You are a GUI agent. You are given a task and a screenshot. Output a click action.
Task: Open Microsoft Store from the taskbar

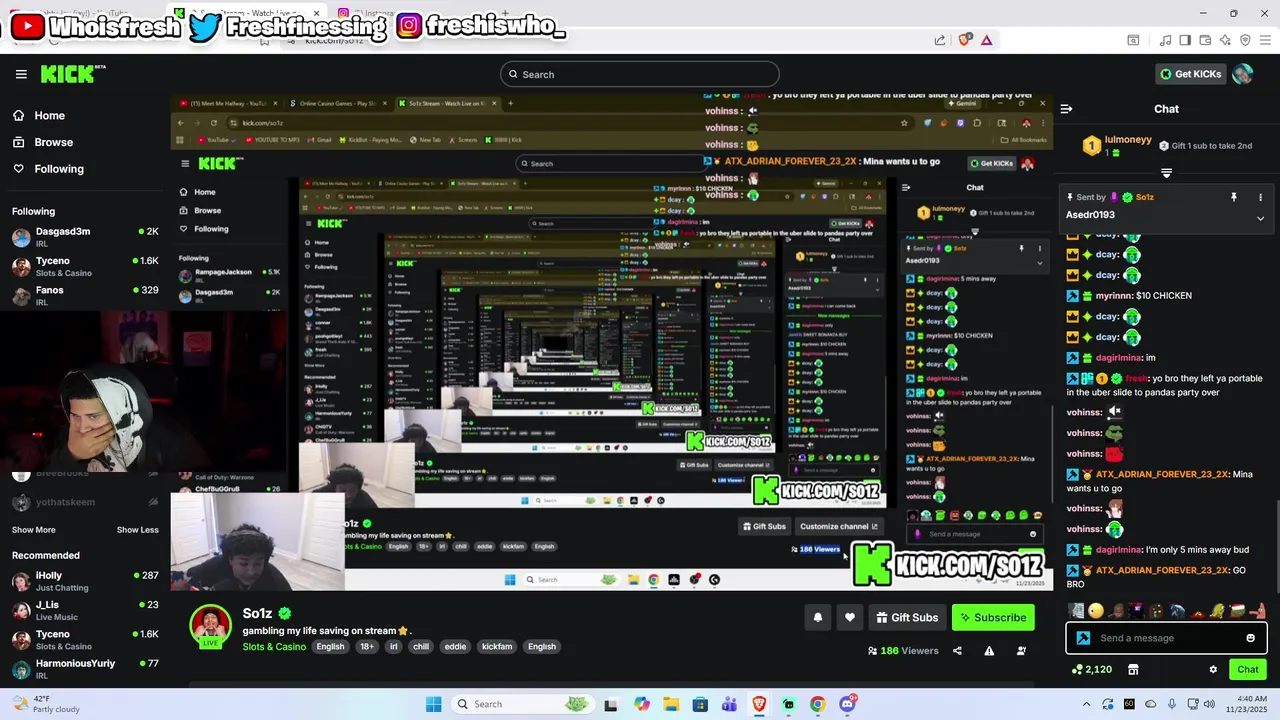click(701, 704)
